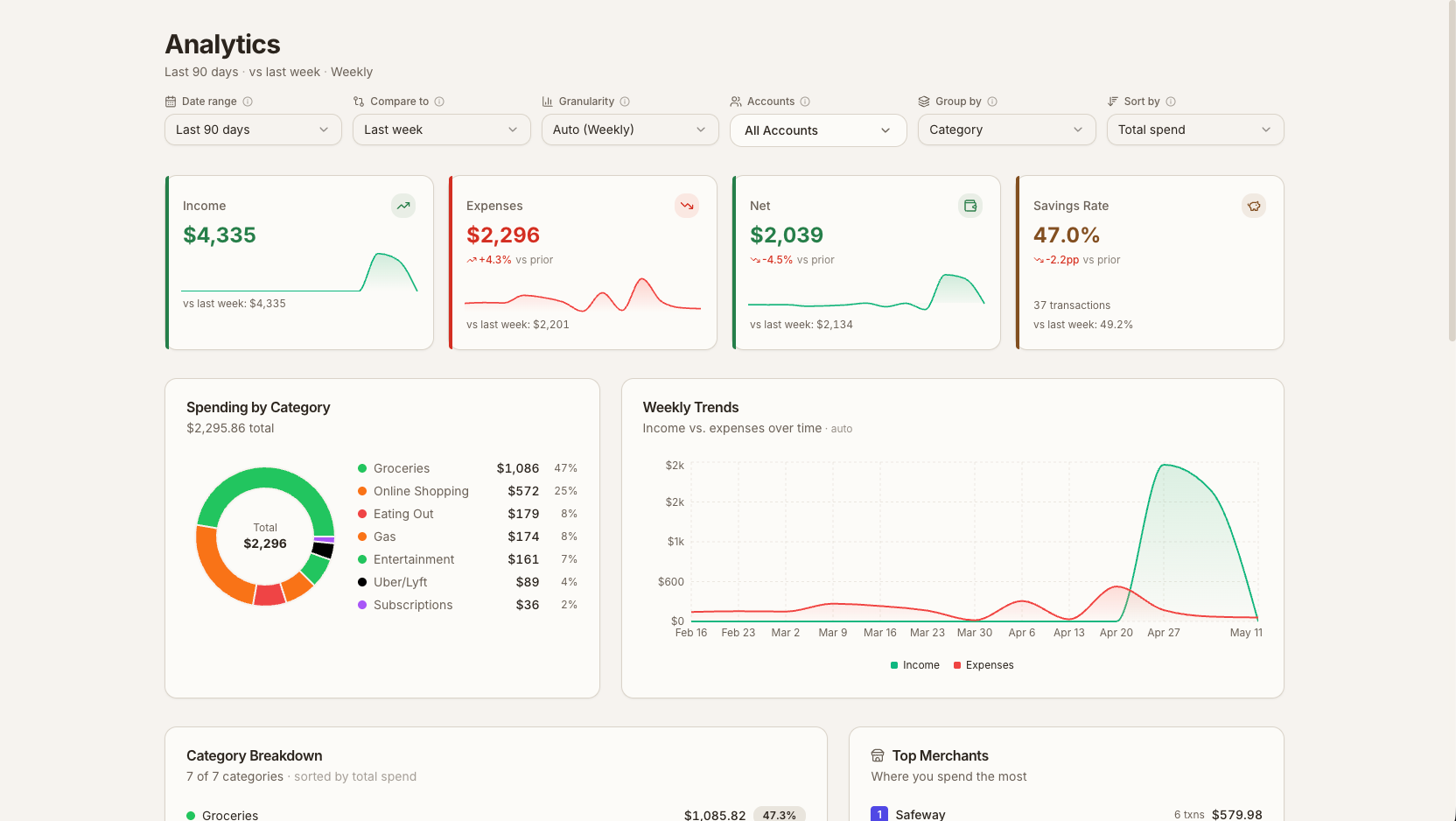Click the +4.3% vs prior indicator
This screenshot has width=1456, height=821.
coord(509,260)
